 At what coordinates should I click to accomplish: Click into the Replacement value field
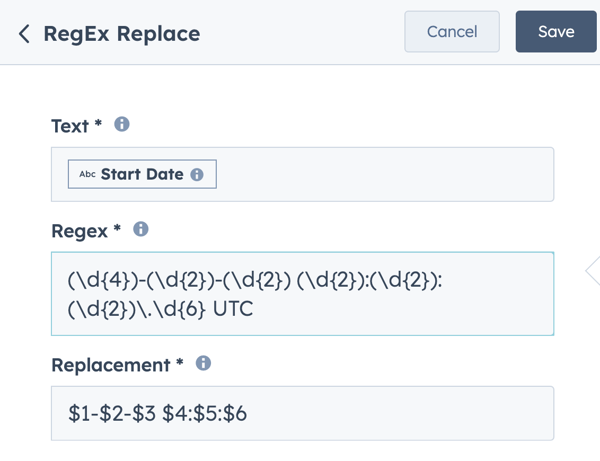coord(302,414)
